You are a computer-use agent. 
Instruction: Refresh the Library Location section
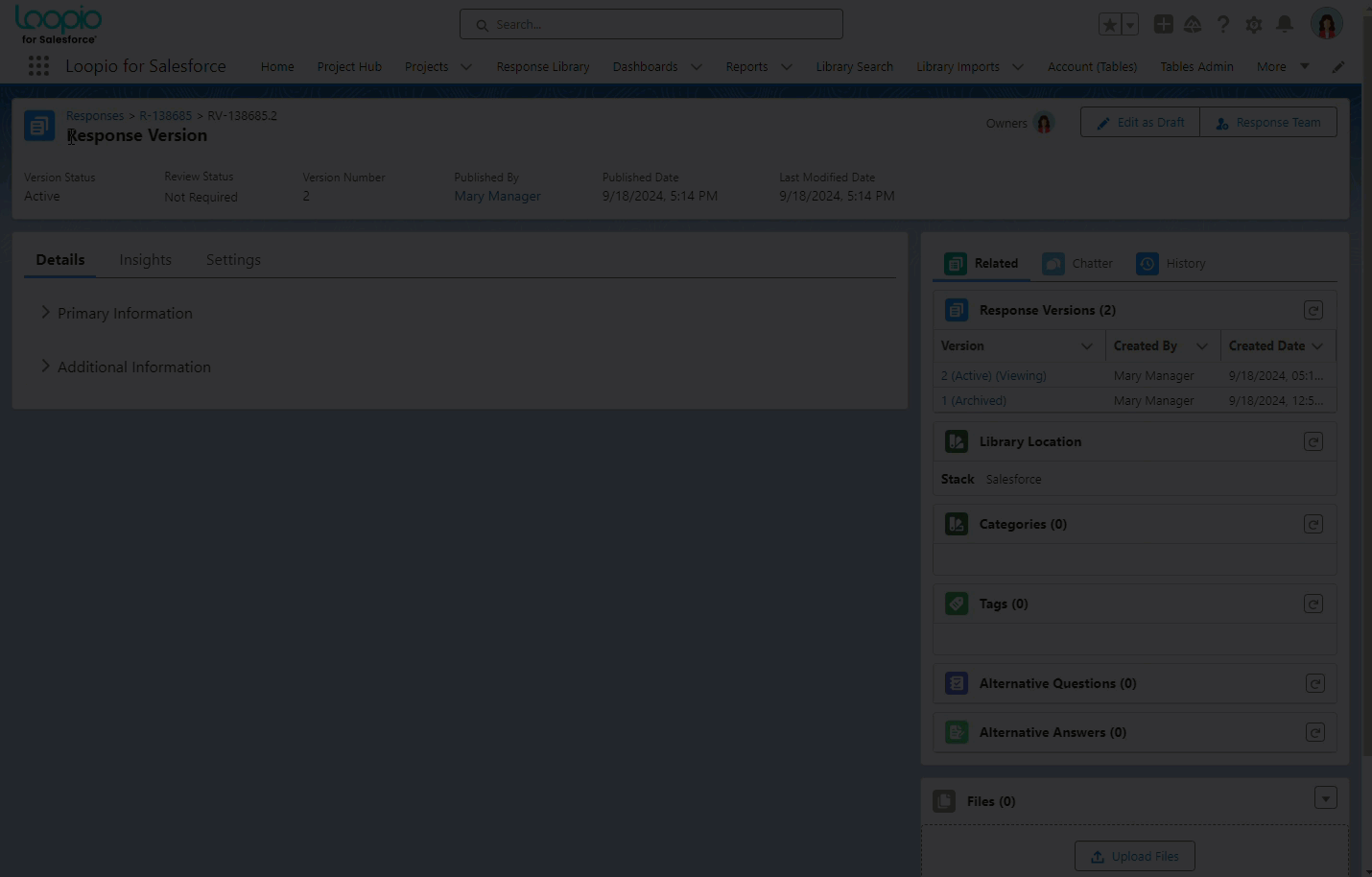pos(1313,441)
